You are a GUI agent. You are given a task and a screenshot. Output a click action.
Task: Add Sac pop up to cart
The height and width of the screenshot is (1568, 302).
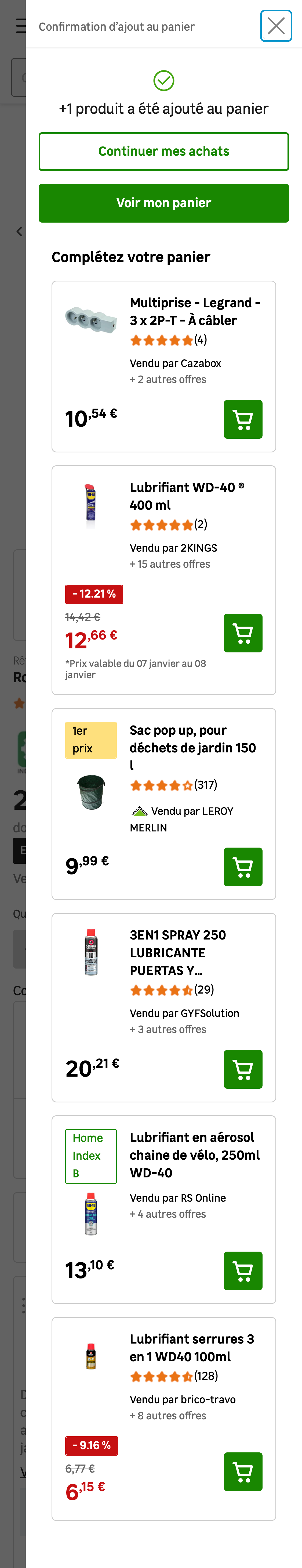coord(242,867)
